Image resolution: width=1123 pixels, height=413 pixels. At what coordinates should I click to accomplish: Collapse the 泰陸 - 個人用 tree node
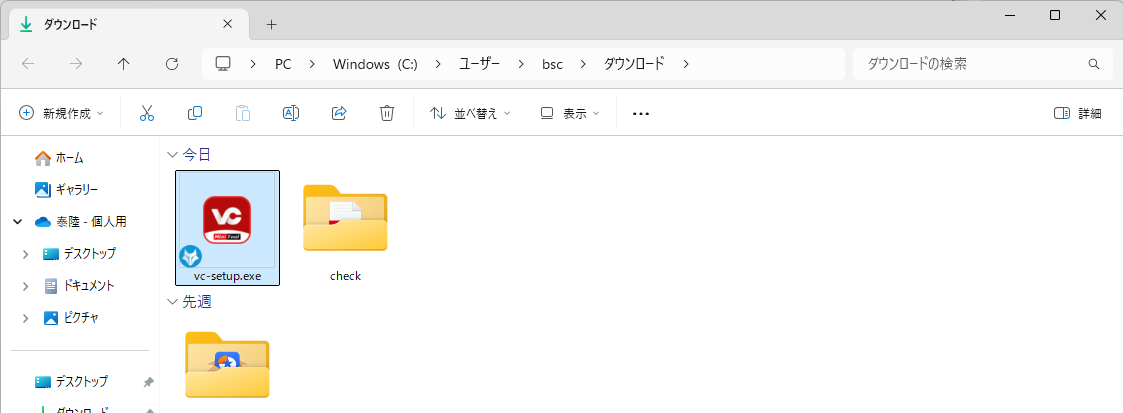pyautogui.click(x=17, y=222)
